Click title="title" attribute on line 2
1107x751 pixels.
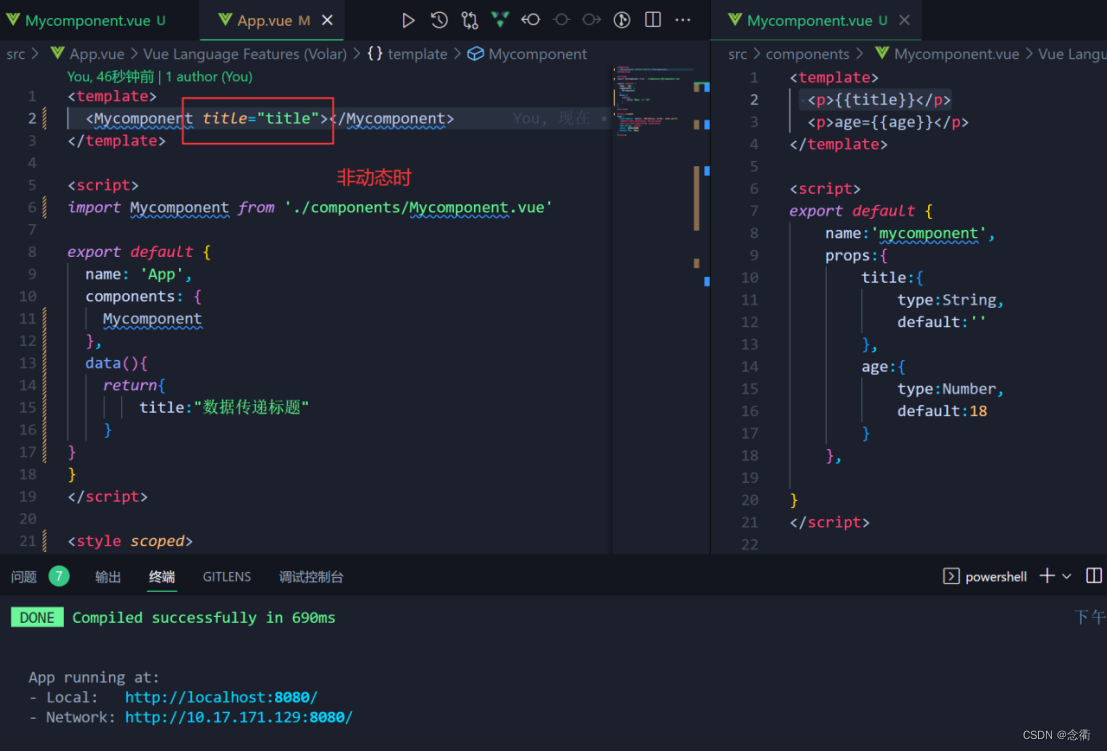tap(261, 119)
